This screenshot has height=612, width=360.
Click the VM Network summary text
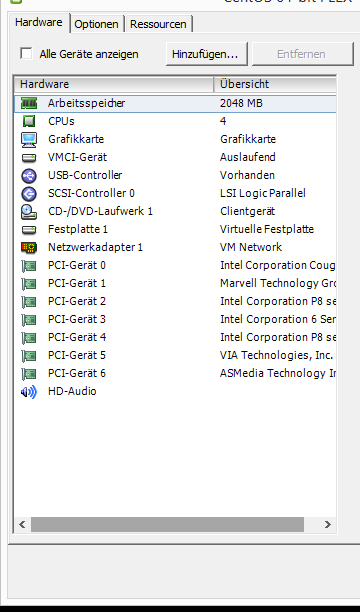tap(251, 247)
